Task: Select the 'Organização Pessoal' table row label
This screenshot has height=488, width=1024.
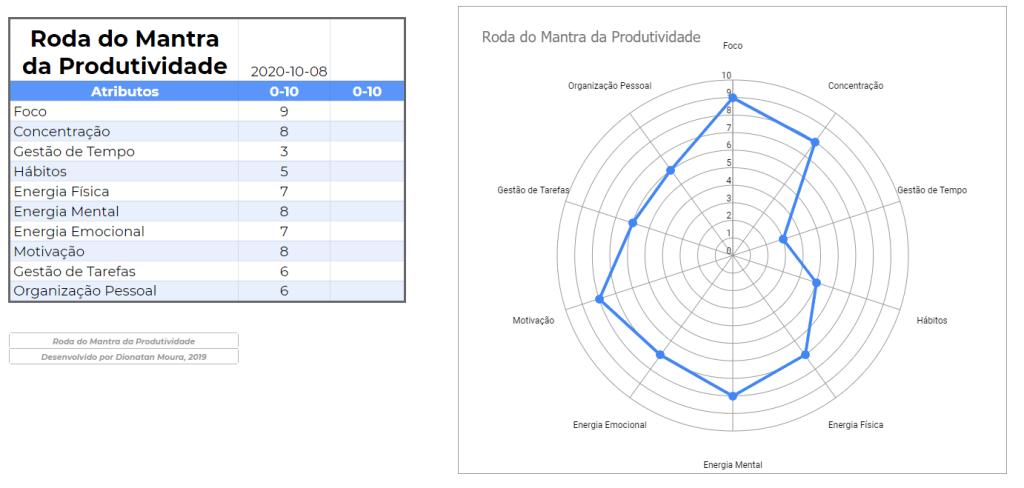Action: (85, 291)
